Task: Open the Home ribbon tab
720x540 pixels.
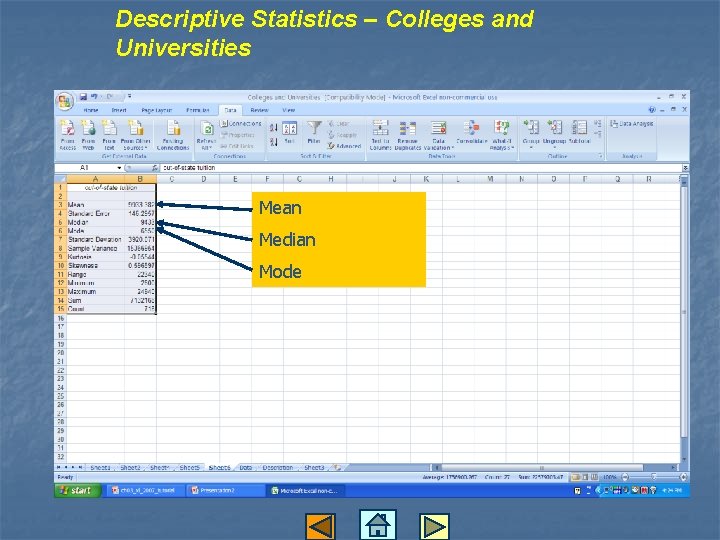Action: tap(91, 110)
